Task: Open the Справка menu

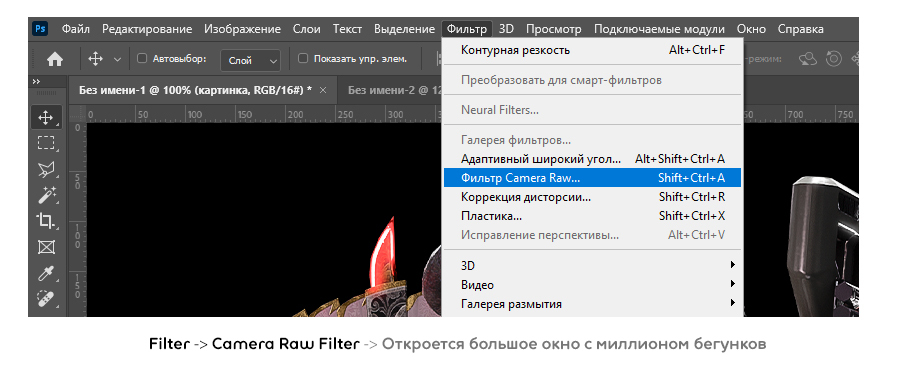Action: click(x=800, y=29)
